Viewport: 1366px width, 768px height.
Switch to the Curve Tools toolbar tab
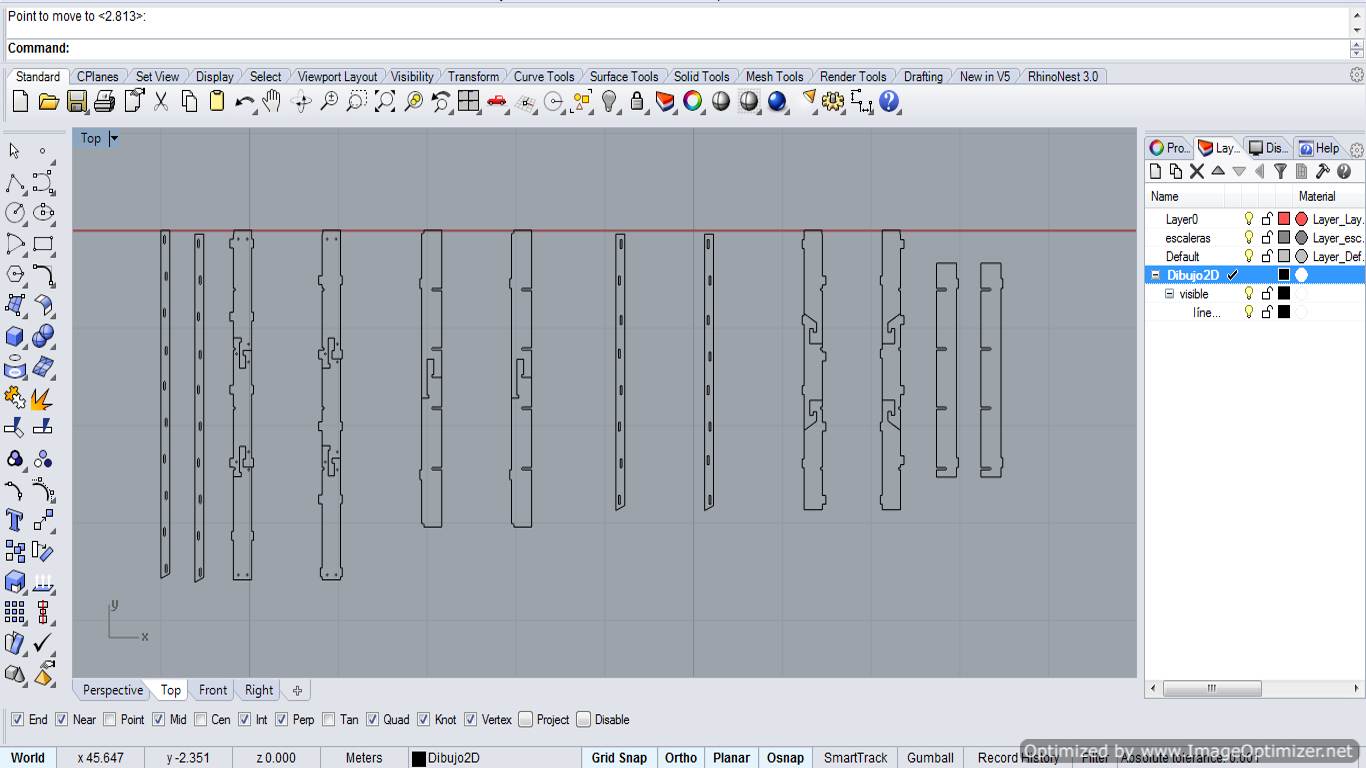544,76
